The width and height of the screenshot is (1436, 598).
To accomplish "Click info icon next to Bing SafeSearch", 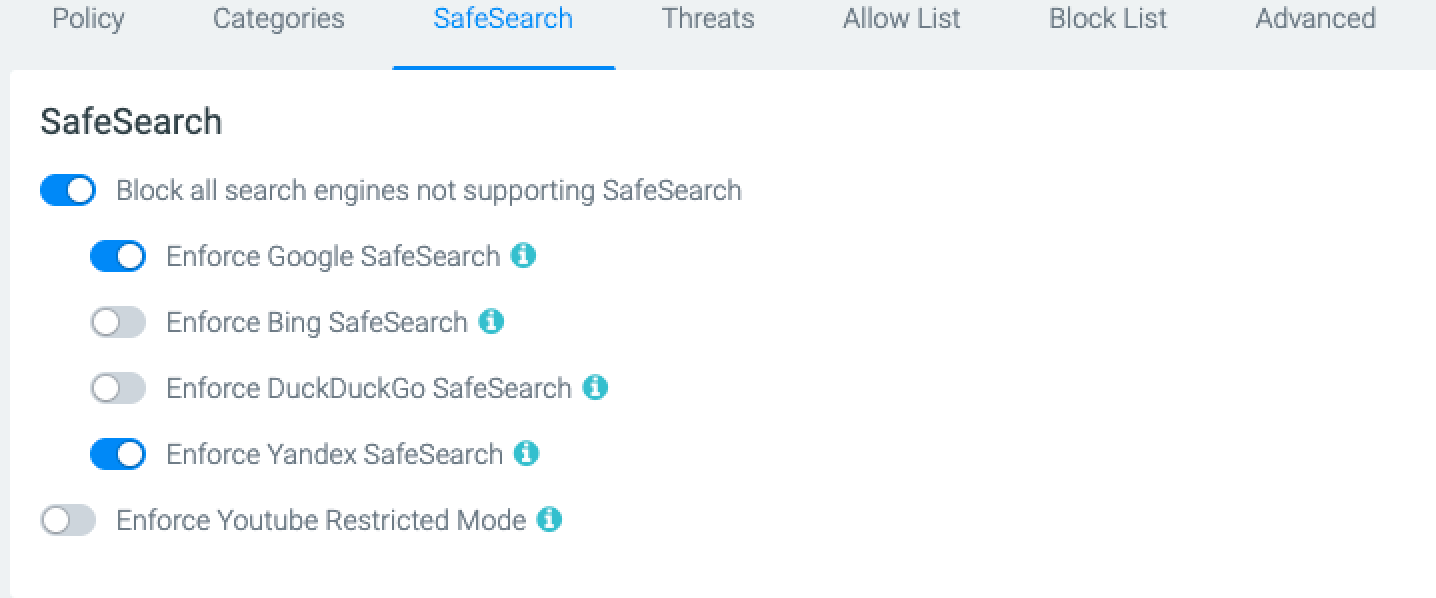I will click(491, 322).
